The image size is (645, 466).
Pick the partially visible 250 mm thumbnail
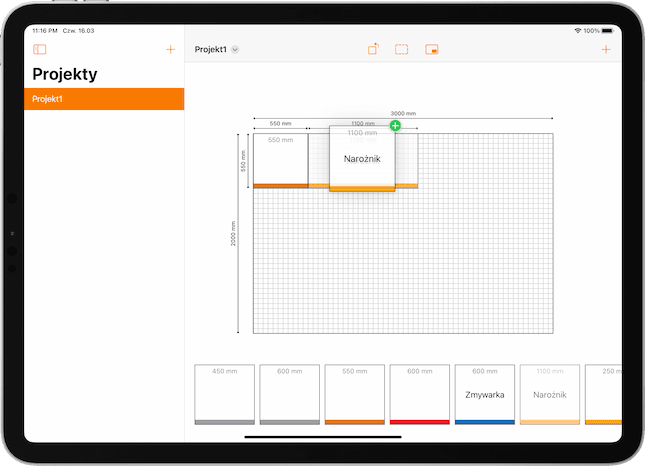[x=603, y=394]
